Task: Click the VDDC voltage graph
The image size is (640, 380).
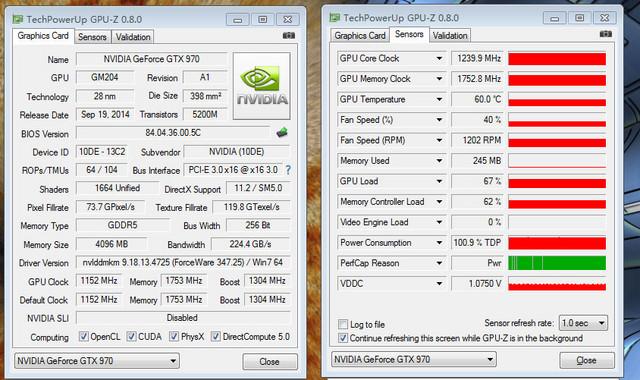Action: tap(557, 283)
